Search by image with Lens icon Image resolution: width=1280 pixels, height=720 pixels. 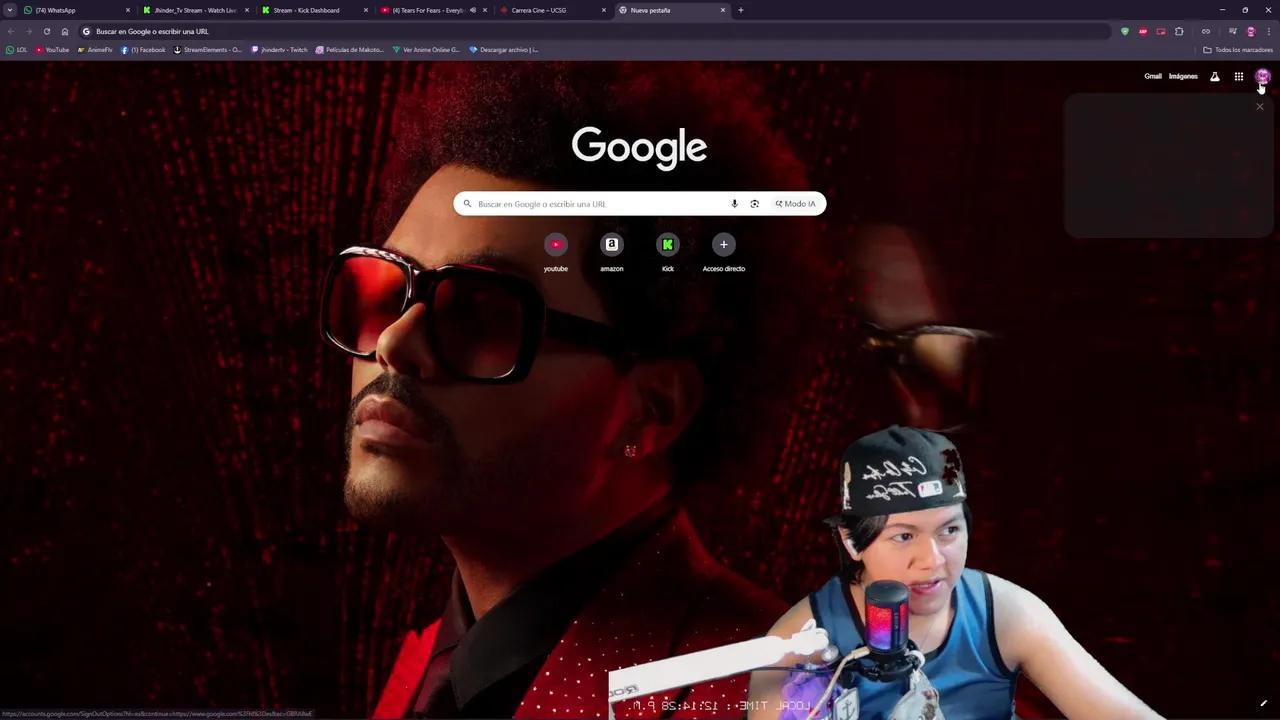(x=754, y=204)
